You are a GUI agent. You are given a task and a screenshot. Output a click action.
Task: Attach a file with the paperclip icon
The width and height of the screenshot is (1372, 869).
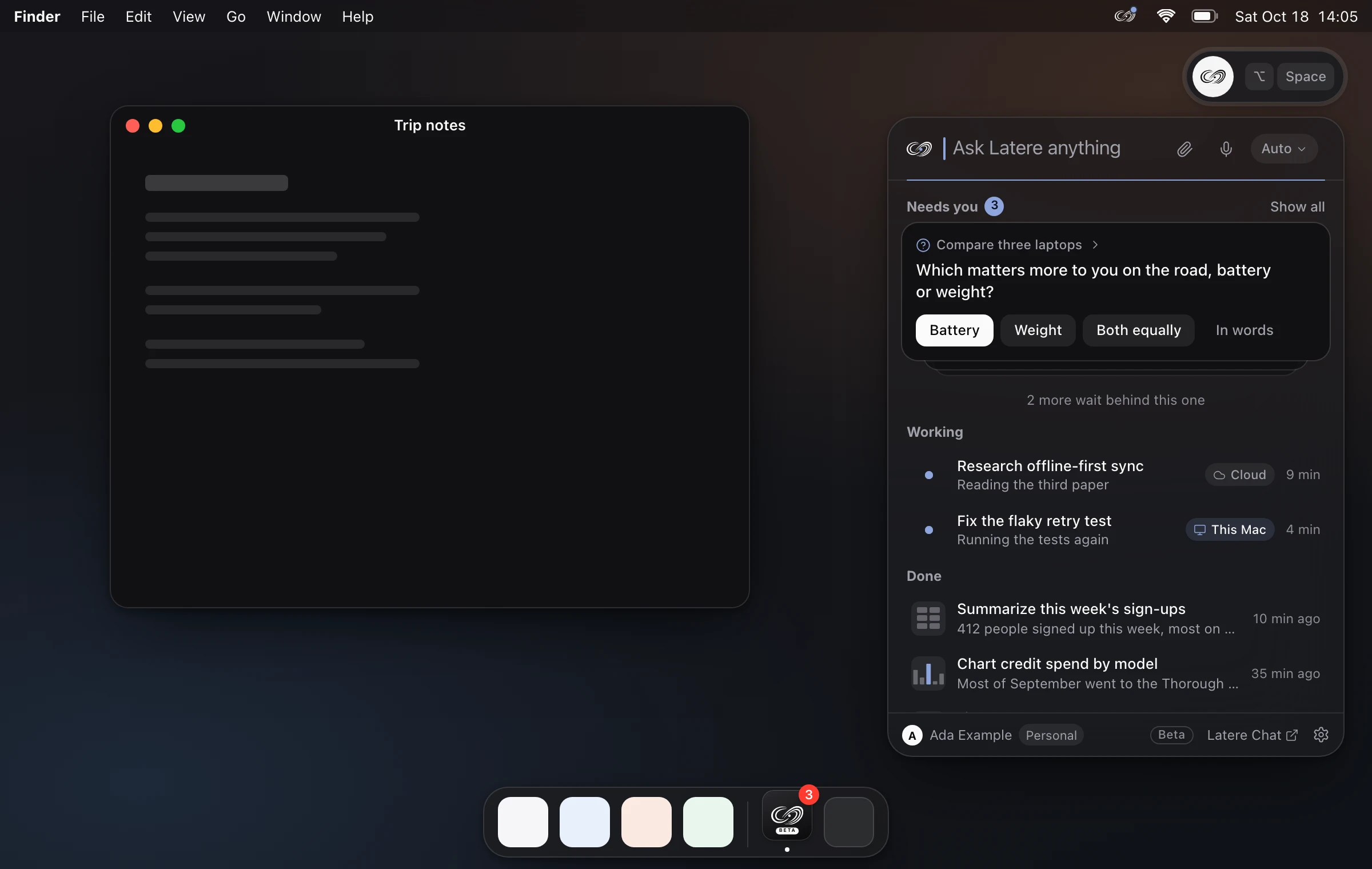pyautogui.click(x=1184, y=149)
